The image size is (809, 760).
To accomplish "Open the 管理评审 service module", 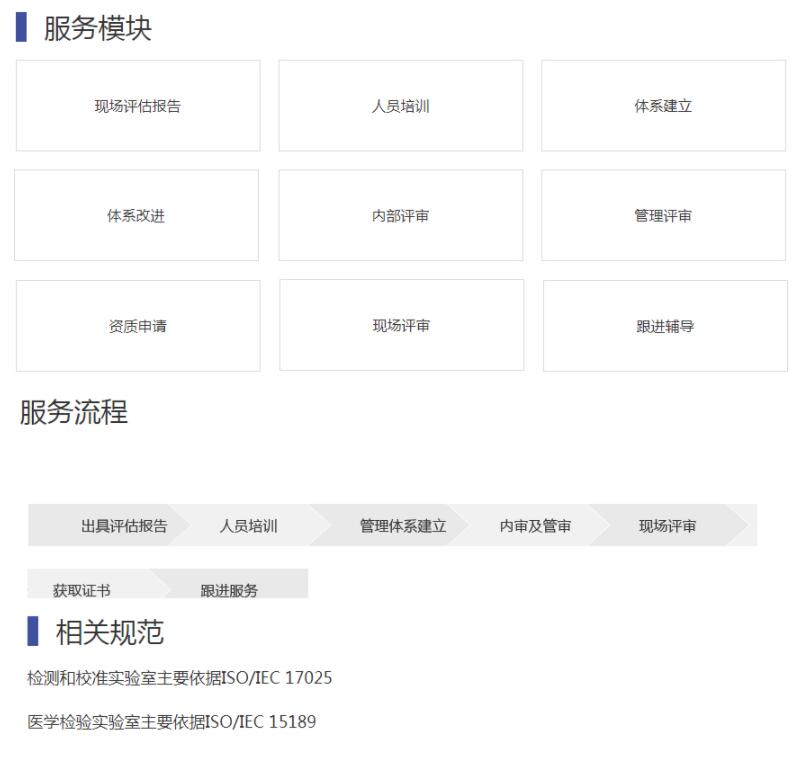I will click(x=663, y=216).
